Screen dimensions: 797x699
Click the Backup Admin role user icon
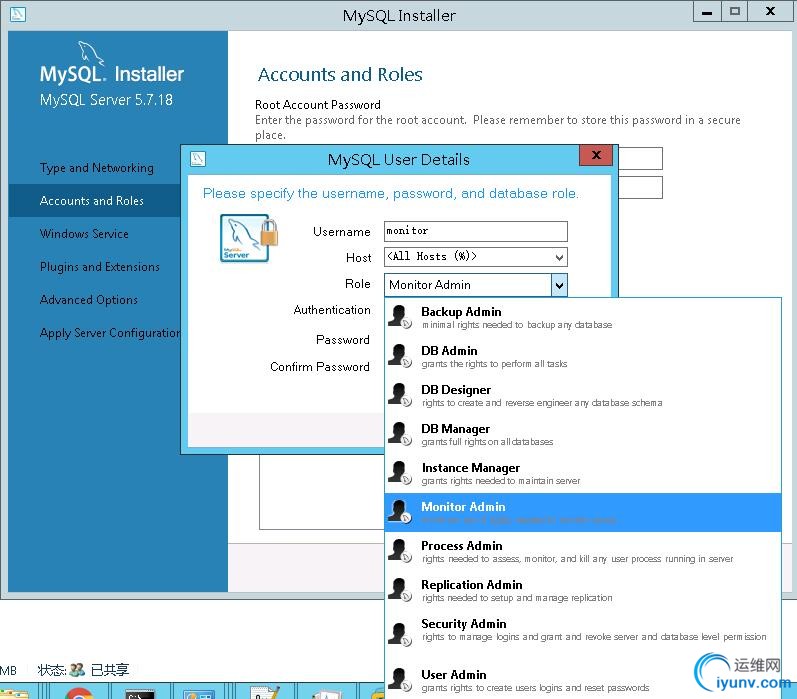coord(400,317)
